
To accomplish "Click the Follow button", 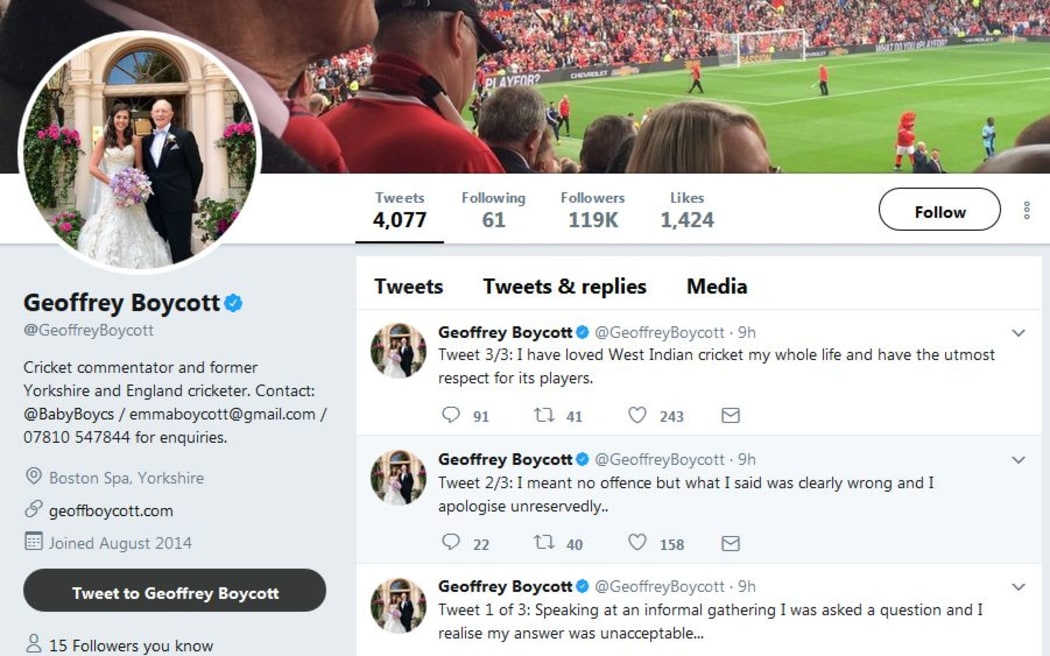I will coord(939,210).
